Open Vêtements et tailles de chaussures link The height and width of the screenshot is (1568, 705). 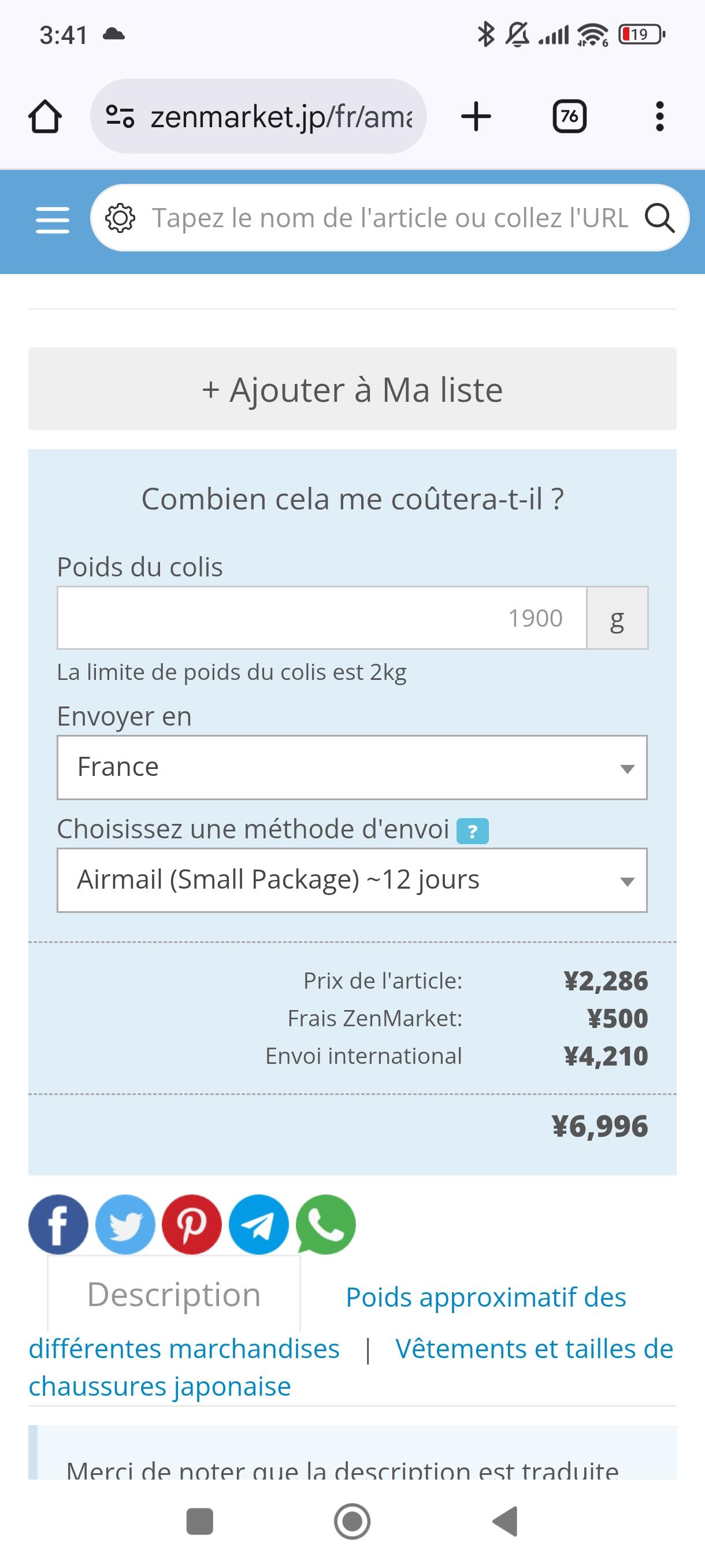tap(534, 1349)
